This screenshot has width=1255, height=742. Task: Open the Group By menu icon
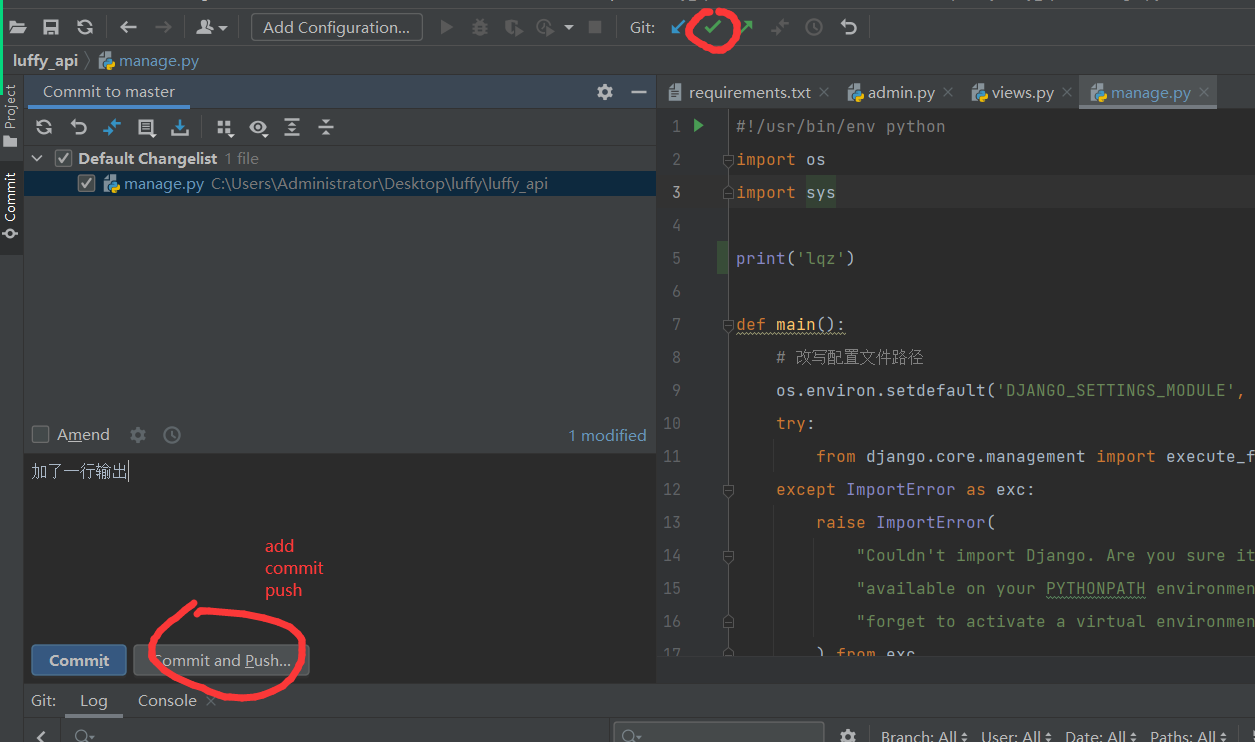point(225,127)
